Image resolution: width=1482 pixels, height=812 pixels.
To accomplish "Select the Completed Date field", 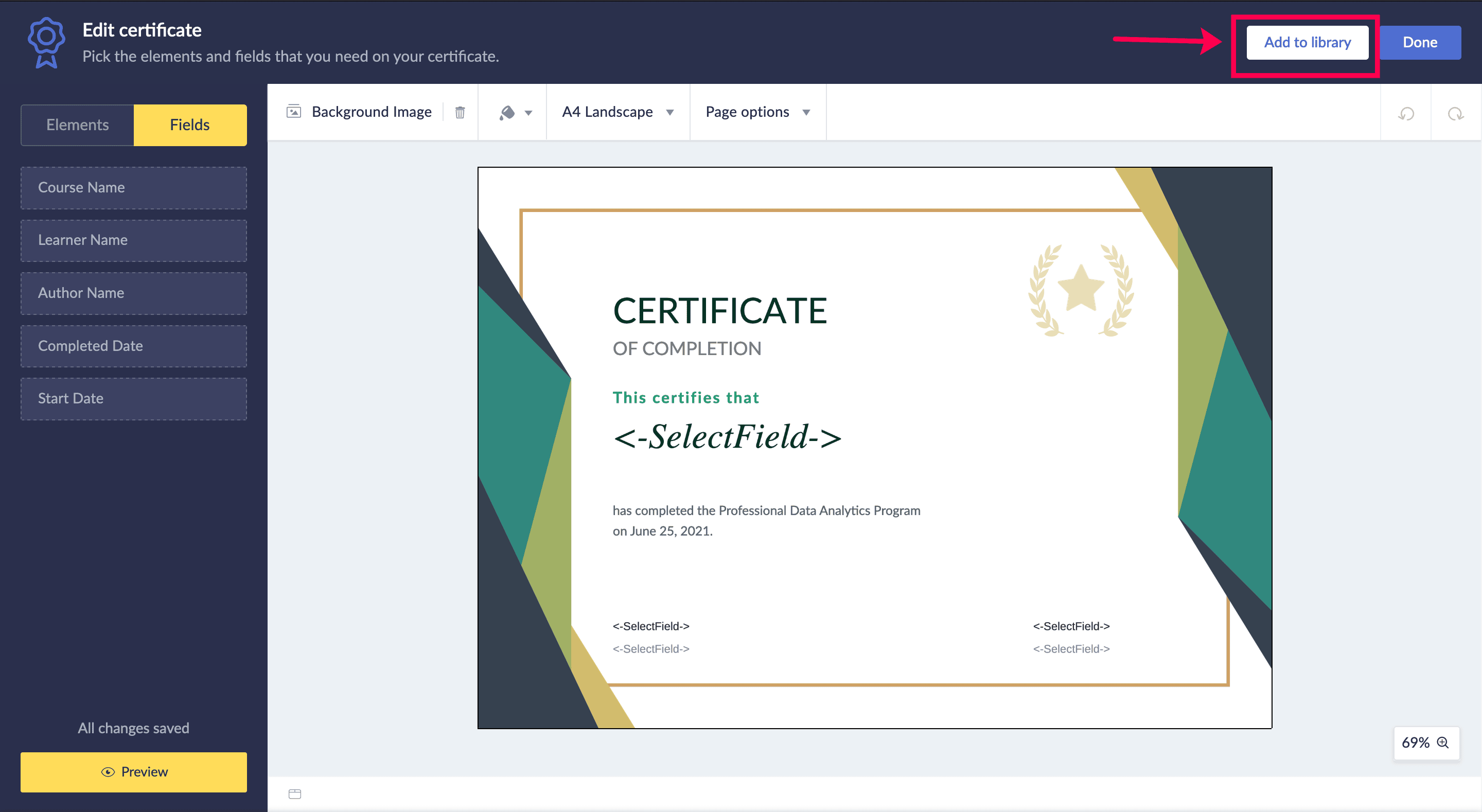I will (133, 346).
